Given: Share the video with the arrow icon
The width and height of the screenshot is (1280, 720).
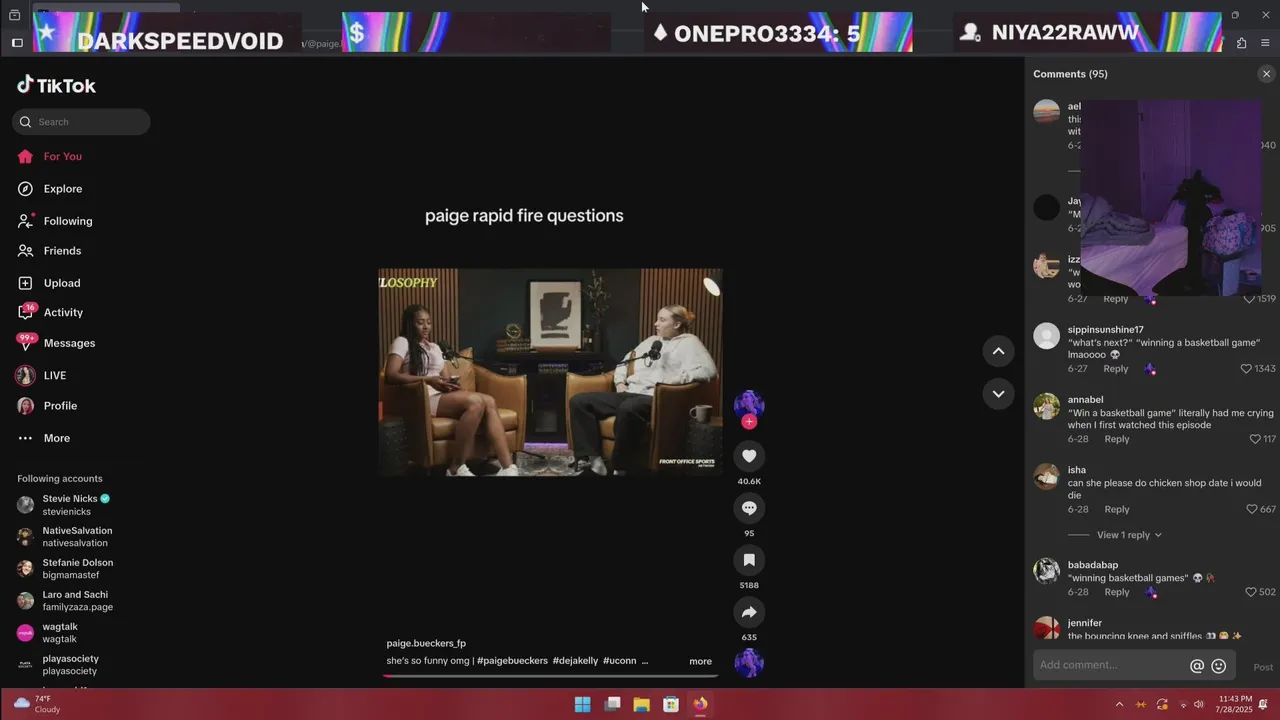Looking at the screenshot, I should [749, 612].
